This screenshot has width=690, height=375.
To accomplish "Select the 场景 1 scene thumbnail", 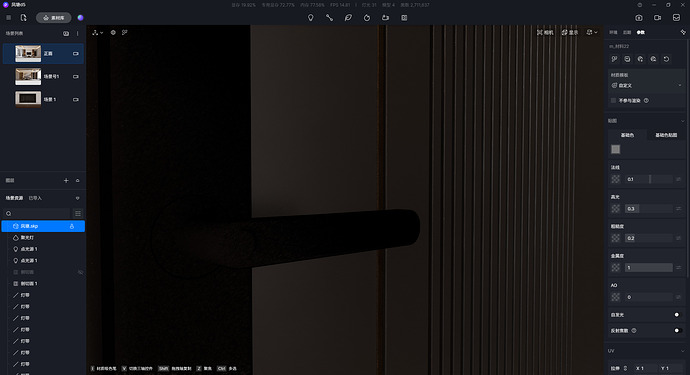I will coord(28,99).
